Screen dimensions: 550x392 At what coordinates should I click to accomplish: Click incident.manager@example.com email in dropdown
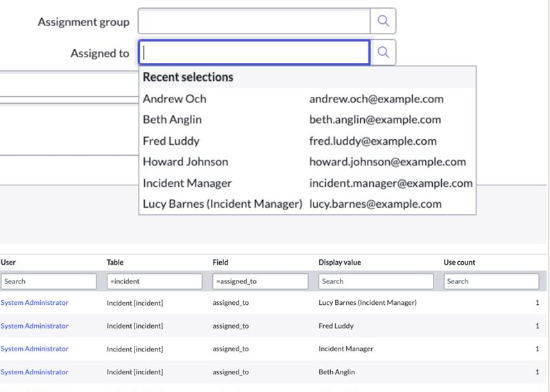point(391,183)
